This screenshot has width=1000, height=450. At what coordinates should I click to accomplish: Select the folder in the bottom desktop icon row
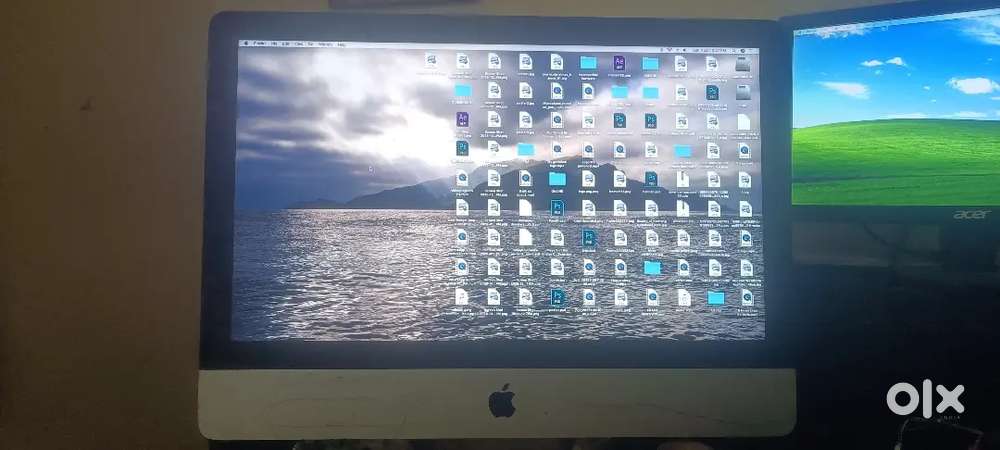[x=715, y=298]
